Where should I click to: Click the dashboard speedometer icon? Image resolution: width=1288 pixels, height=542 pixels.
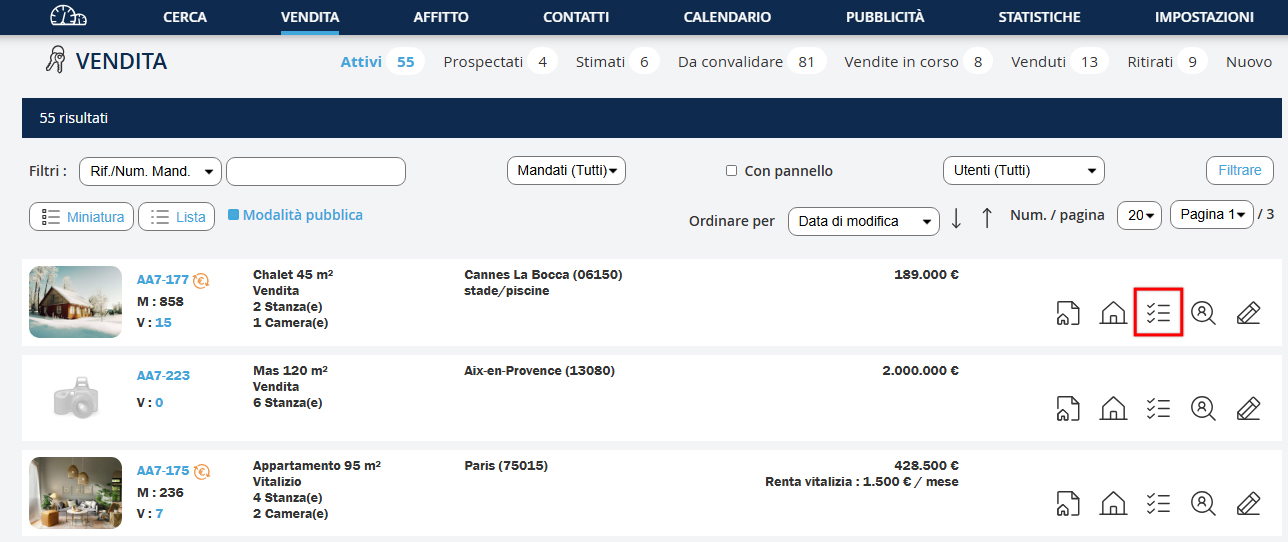click(68, 17)
